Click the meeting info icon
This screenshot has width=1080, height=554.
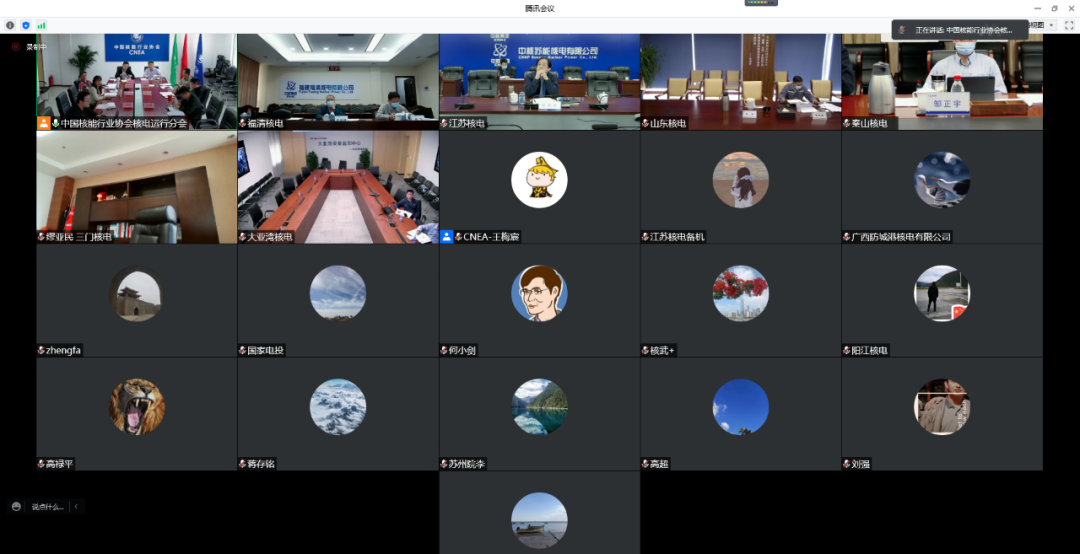(10, 25)
